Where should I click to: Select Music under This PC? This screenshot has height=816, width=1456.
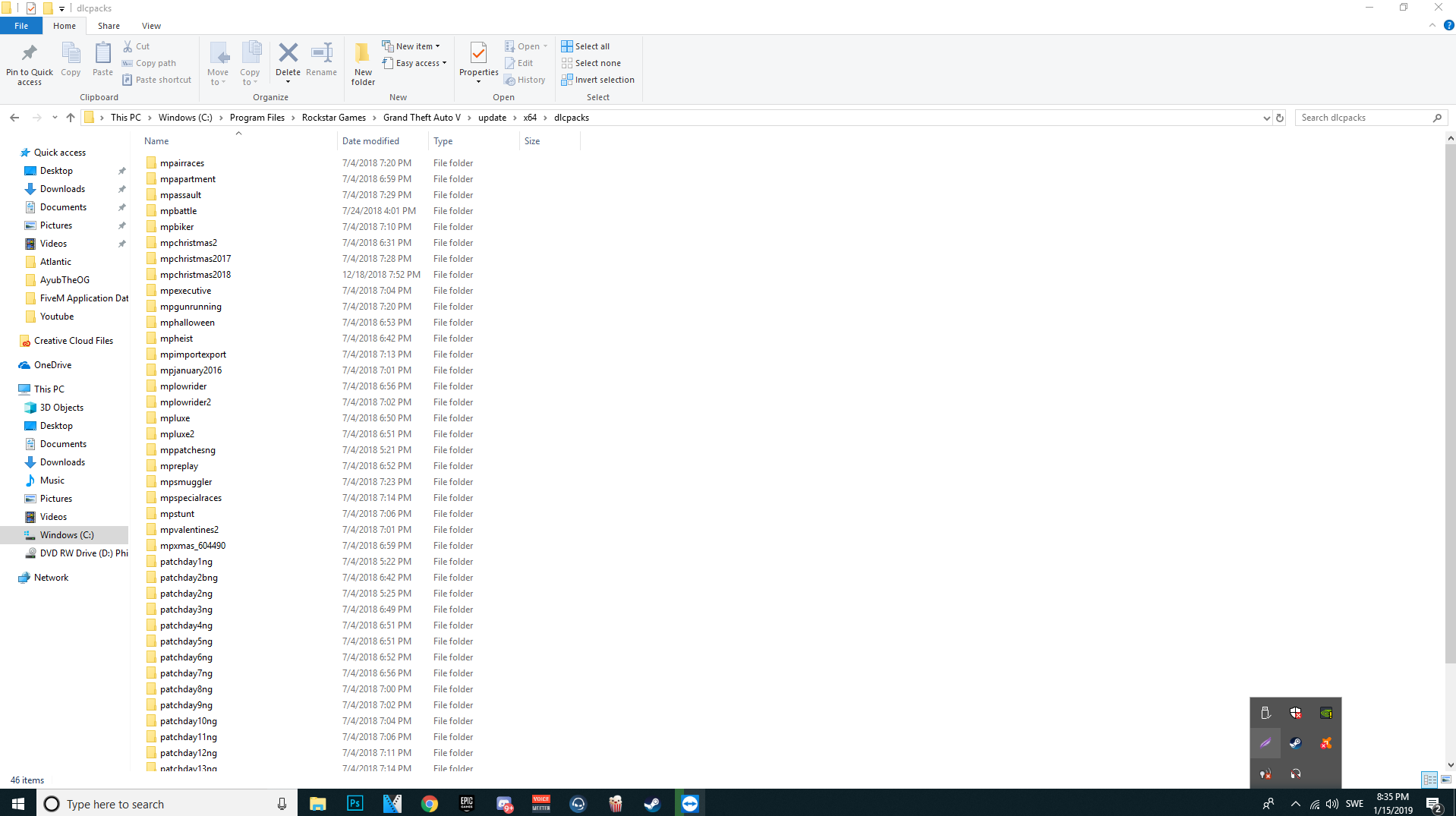point(52,480)
